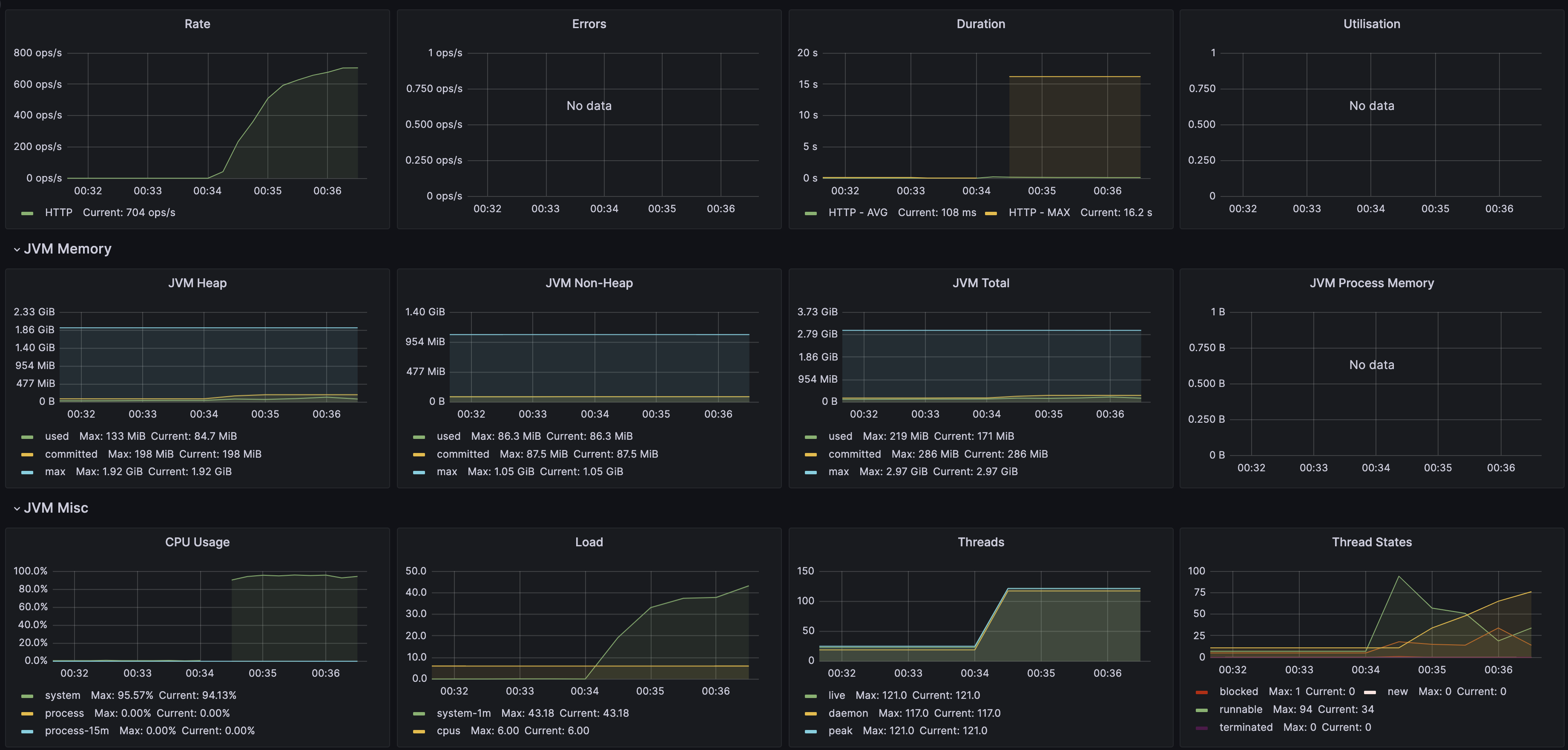Select the daemon legend label in Threads
Screen dimensions: 1568x750
point(848,713)
